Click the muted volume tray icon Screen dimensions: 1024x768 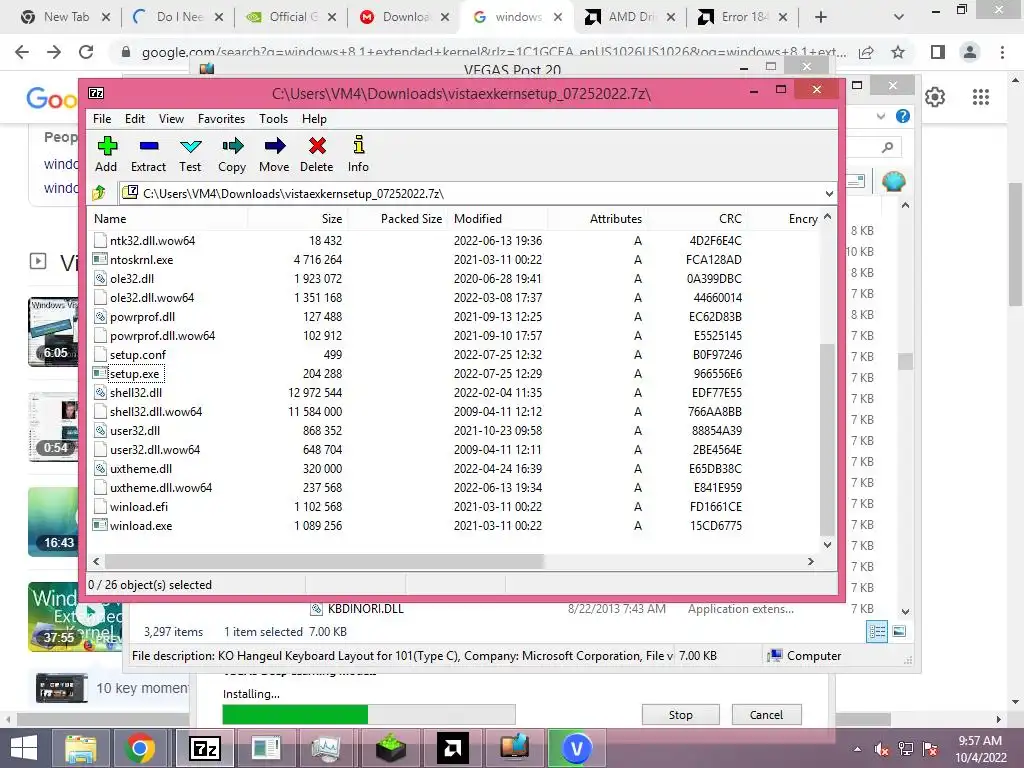point(881,749)
